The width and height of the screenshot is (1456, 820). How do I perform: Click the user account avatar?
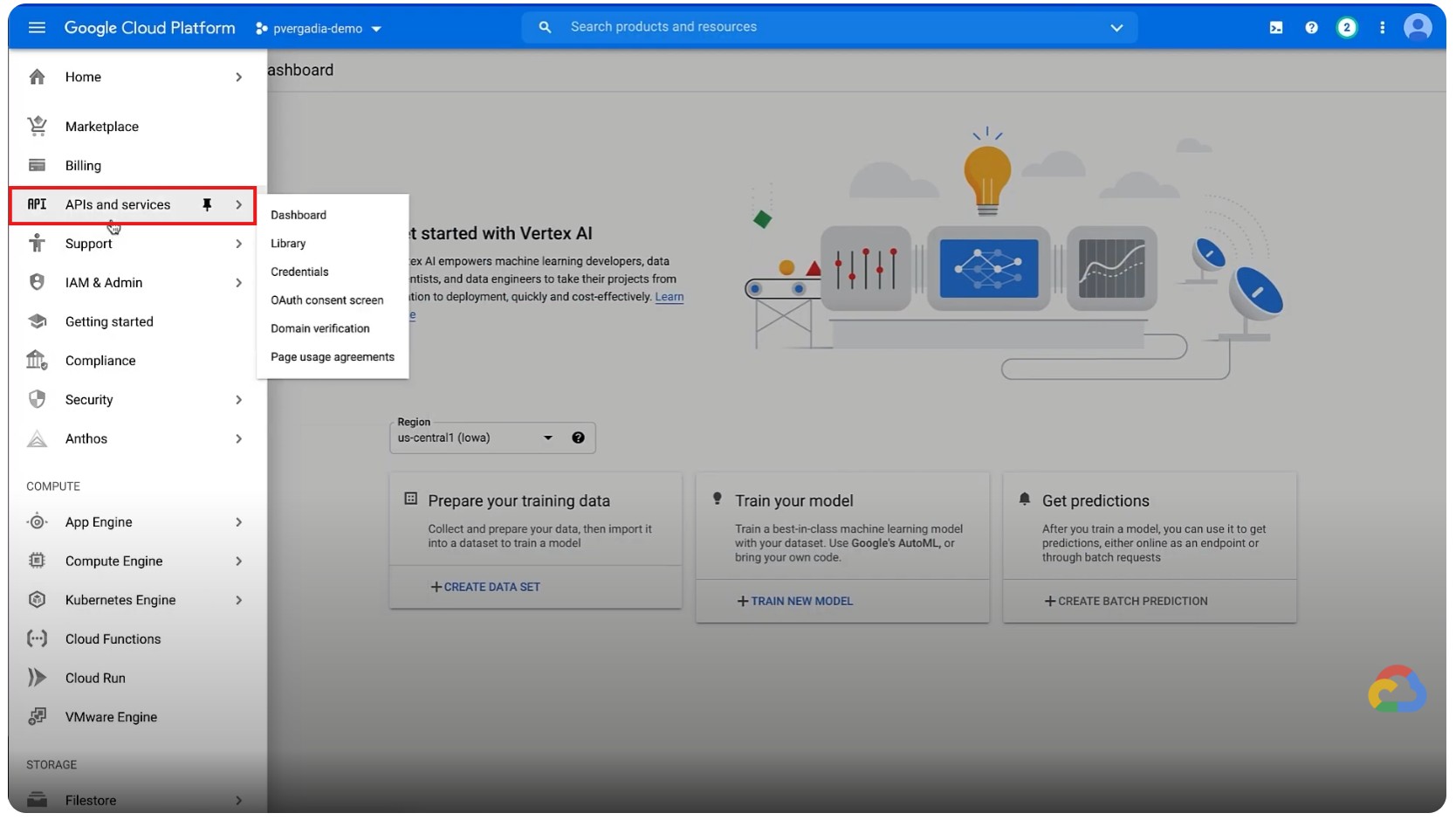pyautogui.click(x=1417, y=28)
